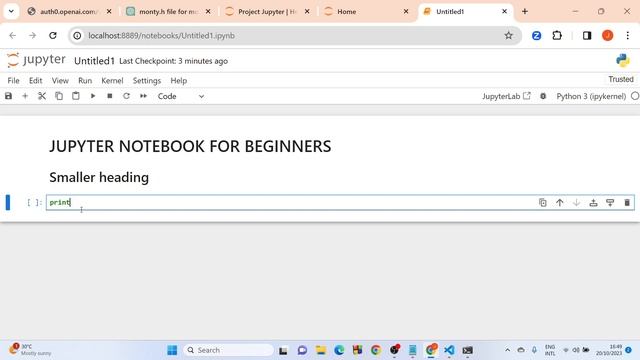The width and height of the screenshot is (640, 360).
Task: Open the Run menu
Action: (85, 80)
